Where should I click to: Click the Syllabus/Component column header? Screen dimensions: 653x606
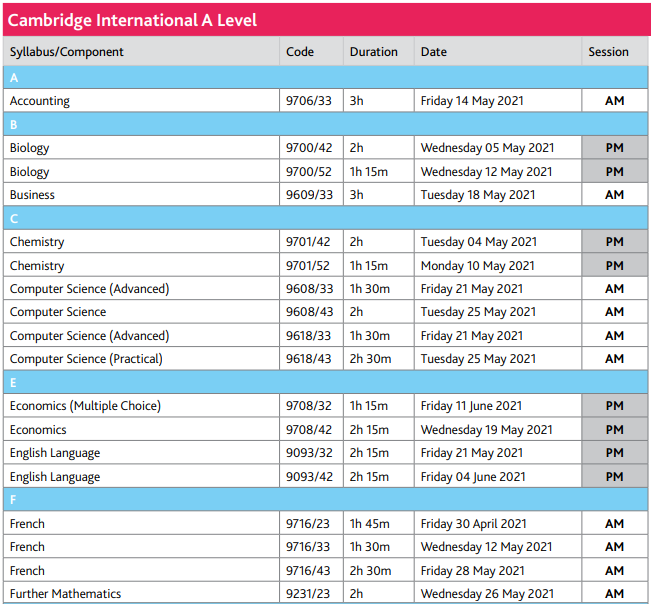(x=67, y=52)
